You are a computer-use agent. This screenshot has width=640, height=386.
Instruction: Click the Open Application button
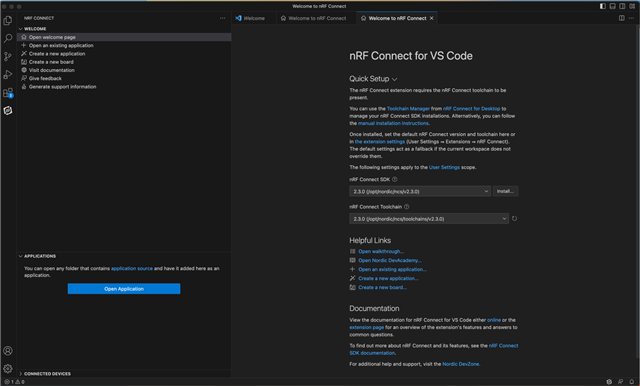point(124,289)
